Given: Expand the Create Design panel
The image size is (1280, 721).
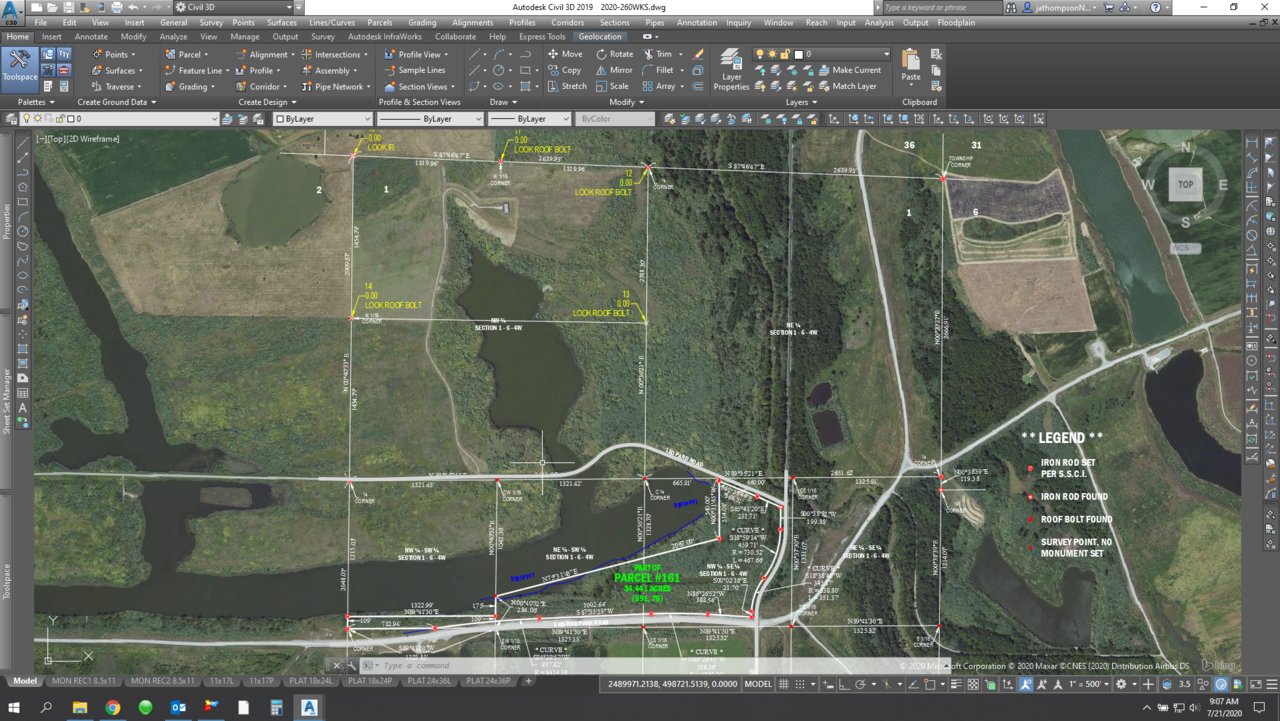Looking at the screenshot, I should click(267, 102).
